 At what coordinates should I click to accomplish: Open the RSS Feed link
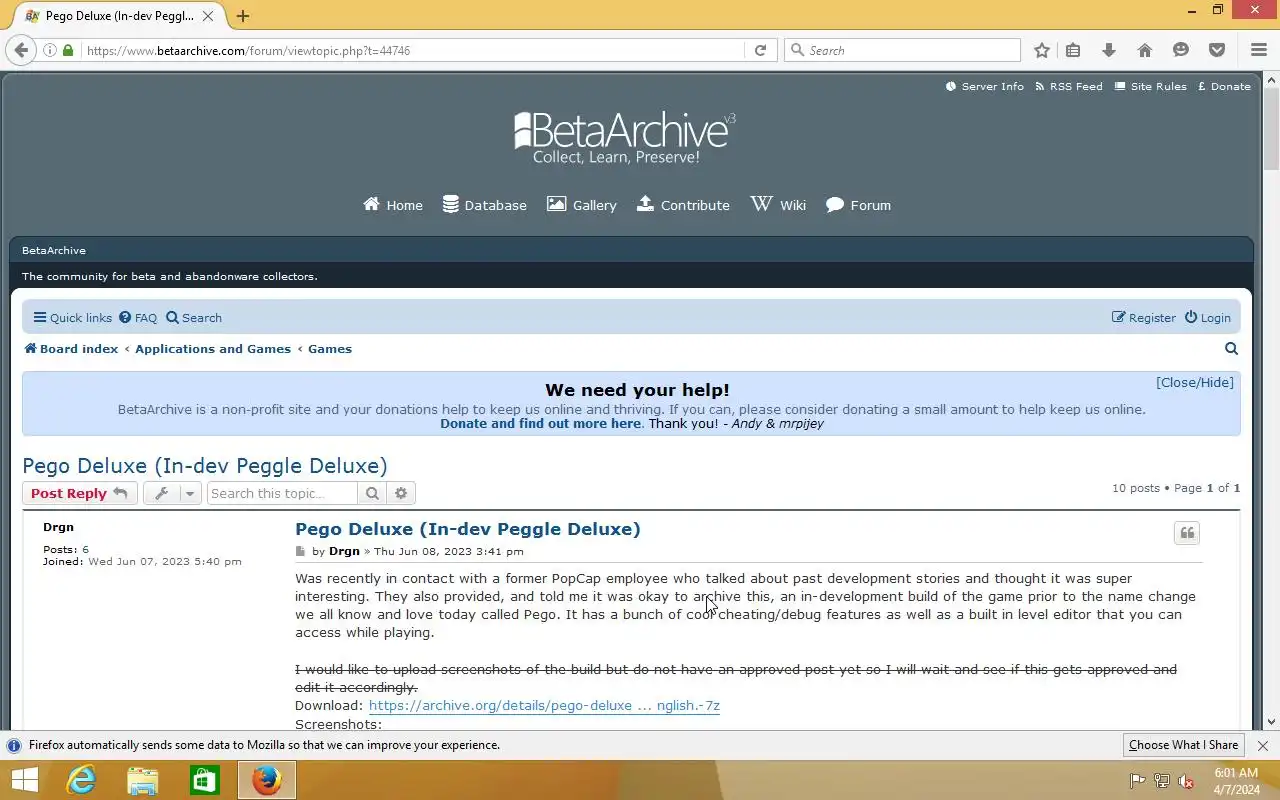pos(1068,86)
